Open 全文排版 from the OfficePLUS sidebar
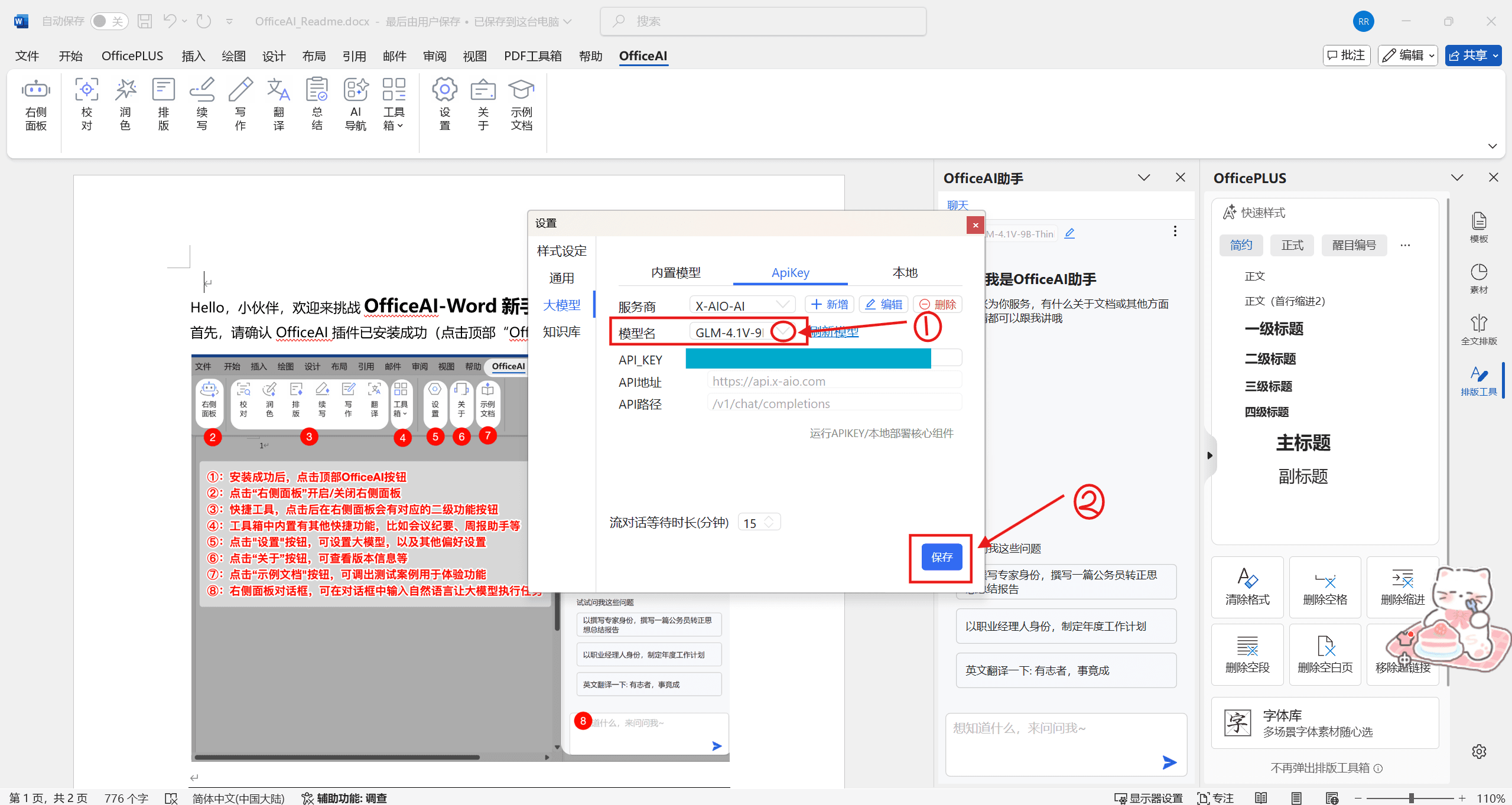The width and height of the screenshot is (1512, 805). coord(1478,330)
